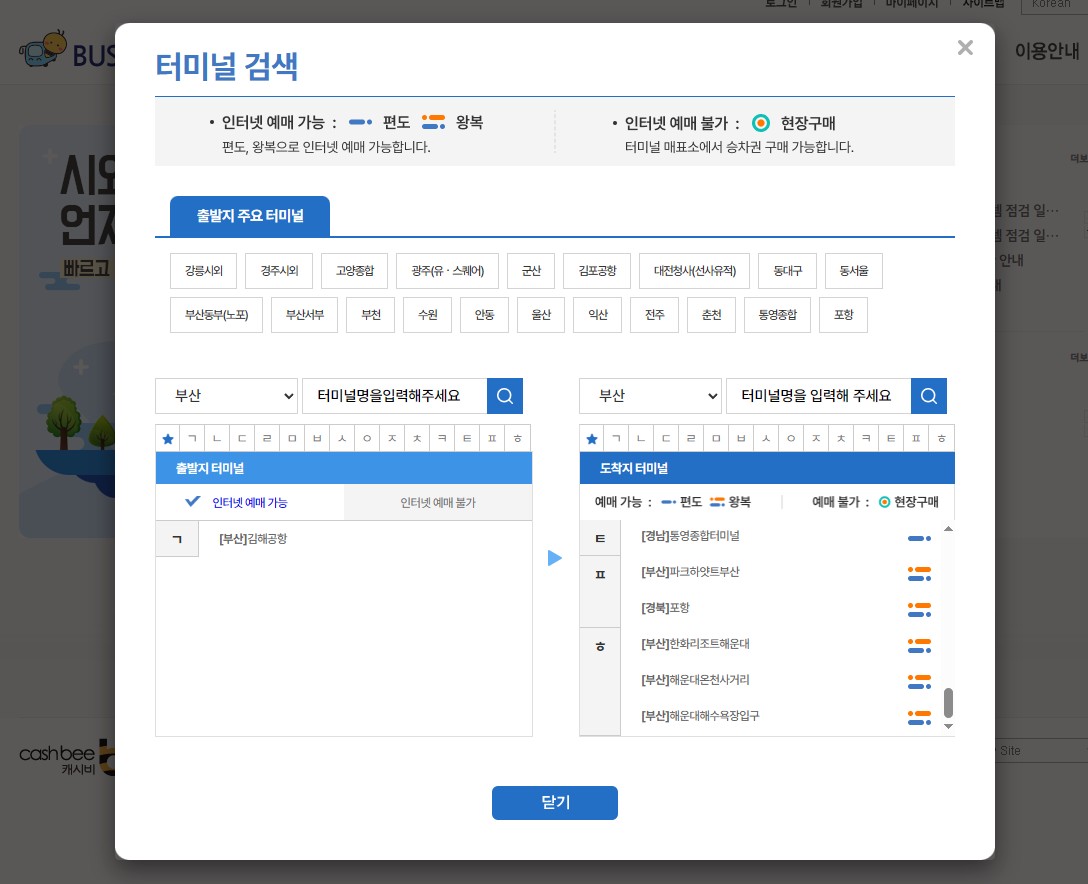The image size is (1088, 884).
Task: Select [부산]김해공항 departure terminal
Action: (253, 539)
